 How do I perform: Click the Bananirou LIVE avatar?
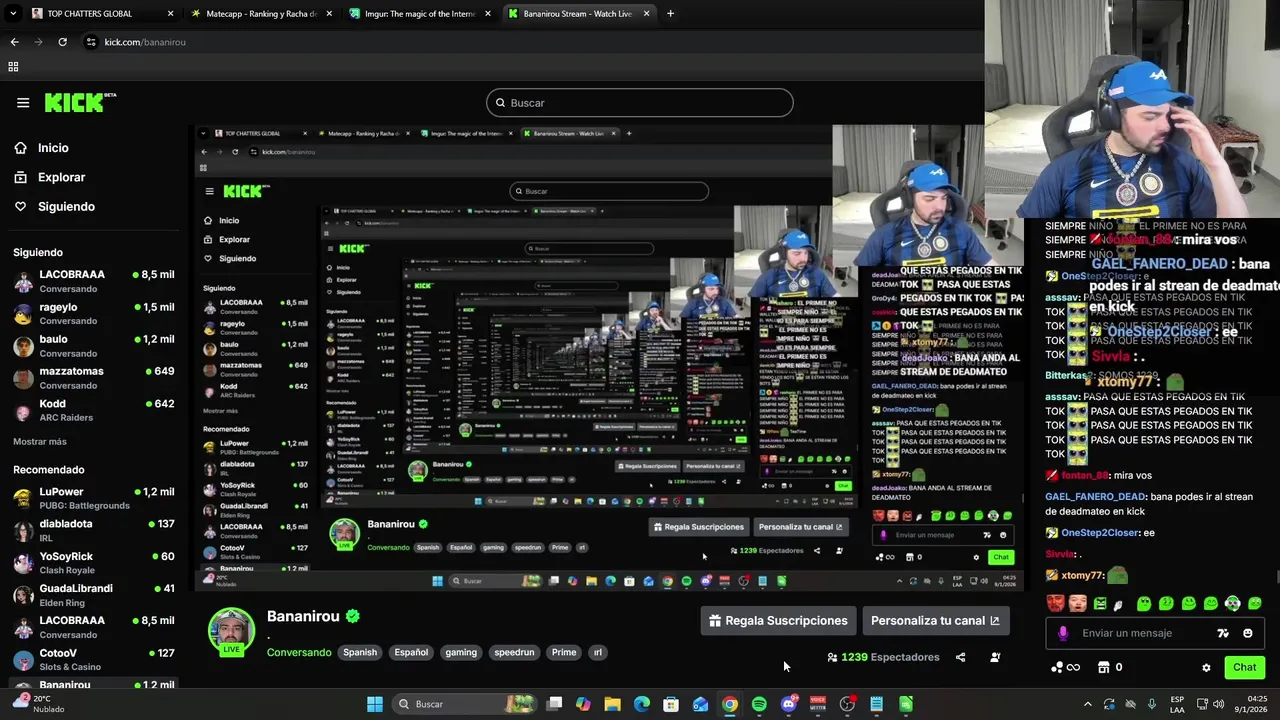tap(231, 632)
